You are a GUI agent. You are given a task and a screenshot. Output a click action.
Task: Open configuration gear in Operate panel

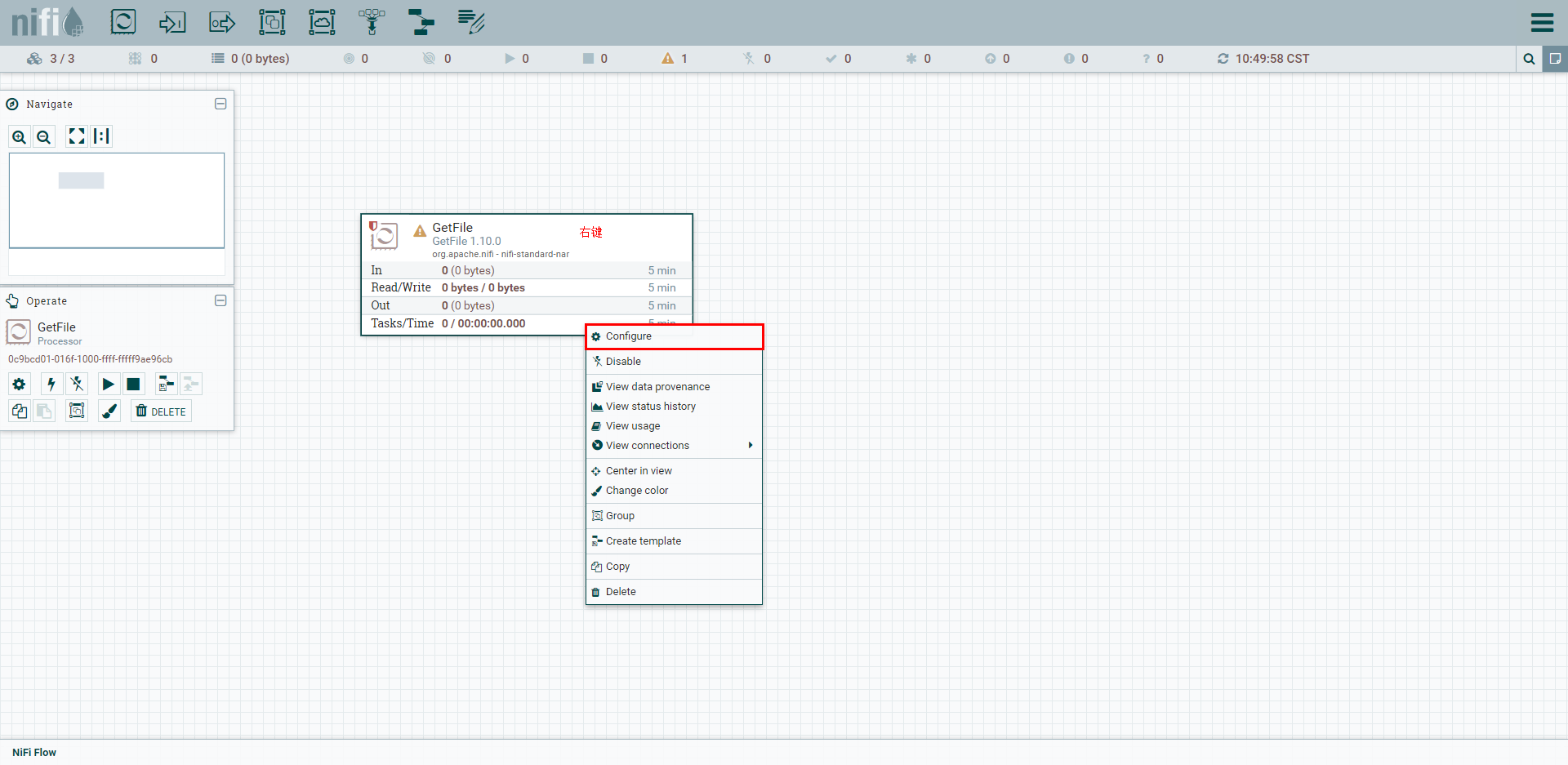[20, 384]
